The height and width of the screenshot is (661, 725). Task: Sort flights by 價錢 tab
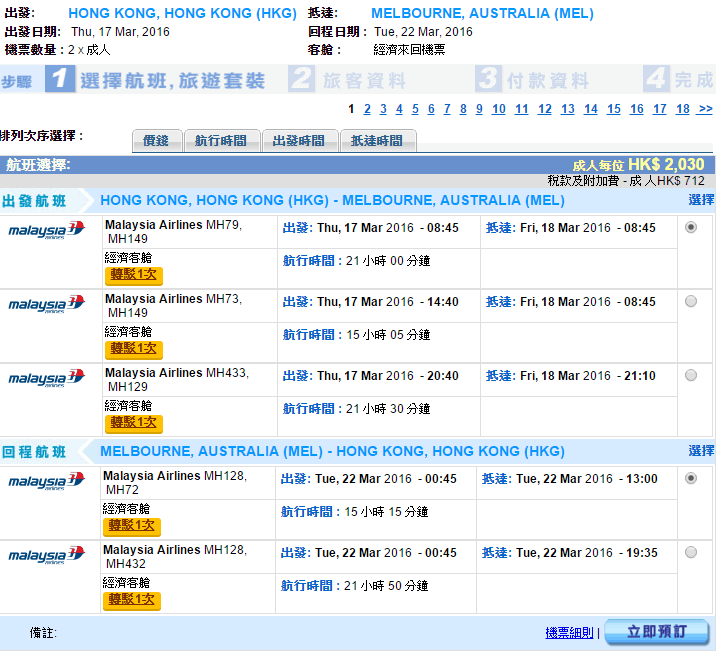(x=157, y=141)
